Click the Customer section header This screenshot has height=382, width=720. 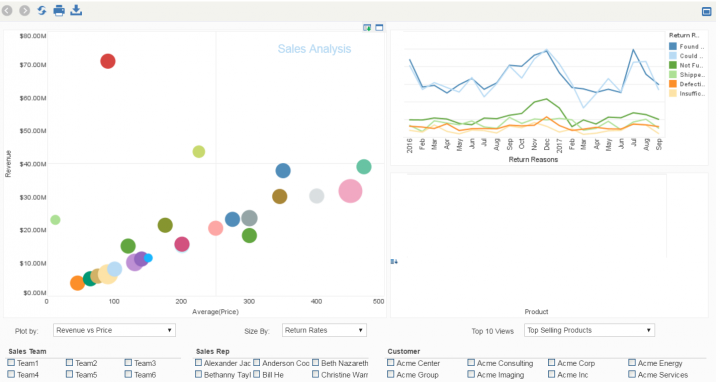(x=404, y=351)
